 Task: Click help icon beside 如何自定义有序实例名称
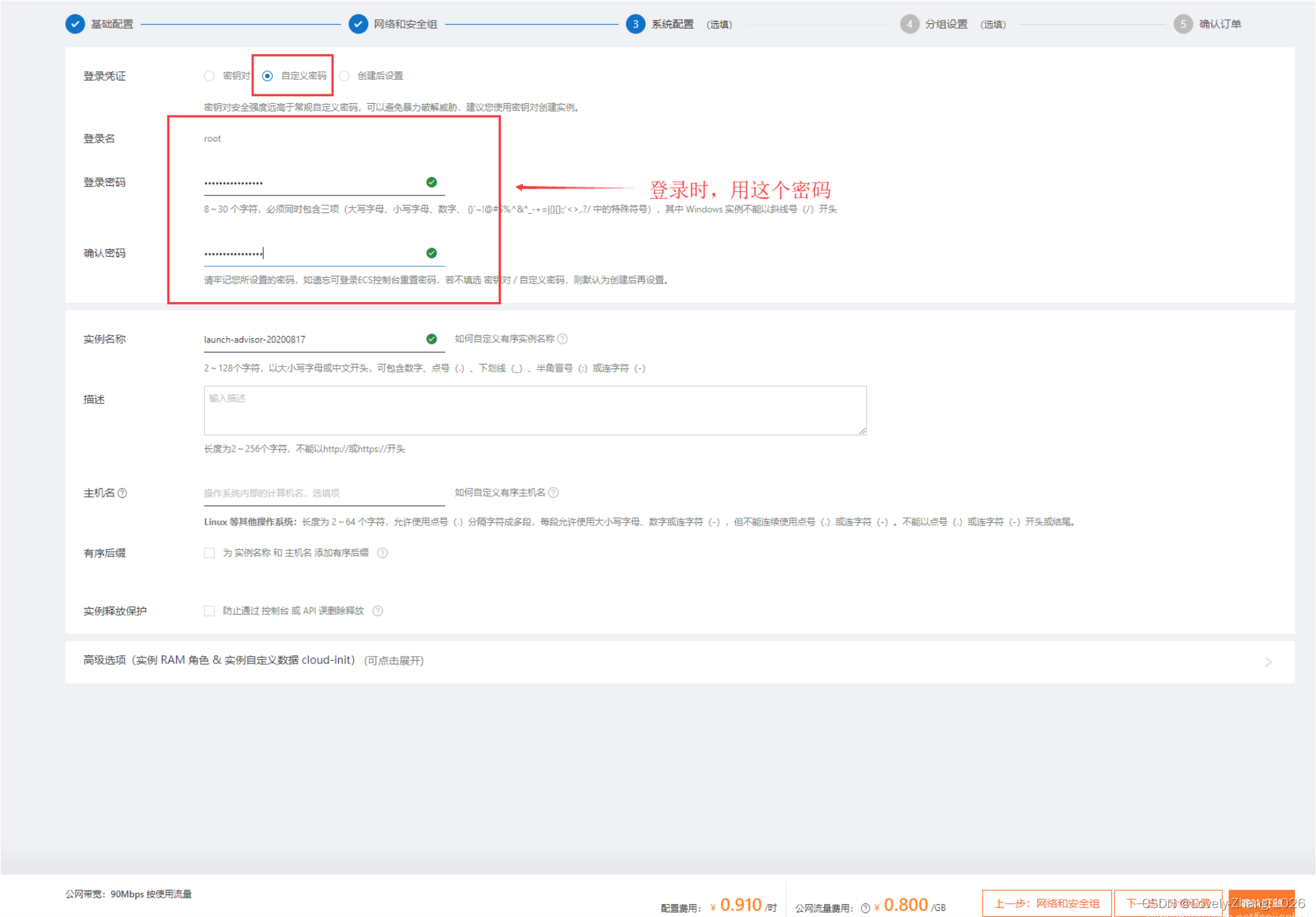coord(562,339)
